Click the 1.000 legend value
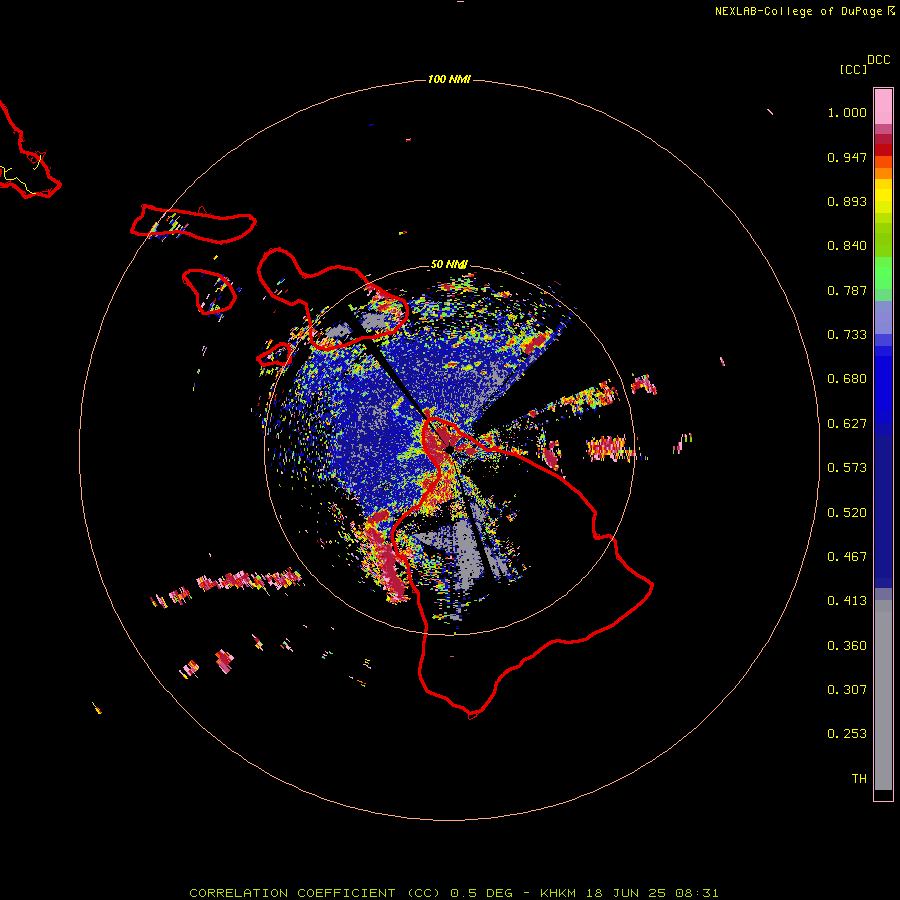This screenshot has height=900, width=900. 847,112
